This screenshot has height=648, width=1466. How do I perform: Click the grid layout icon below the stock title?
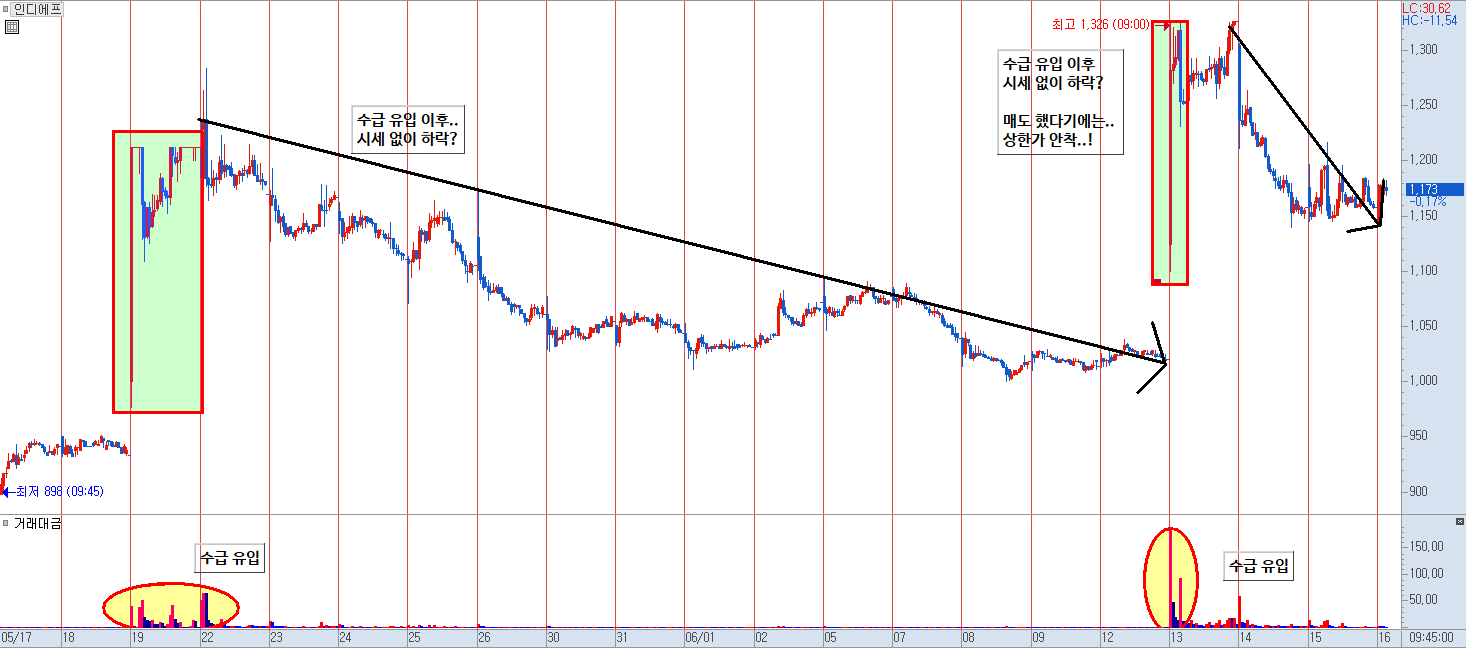click(11, 27)
